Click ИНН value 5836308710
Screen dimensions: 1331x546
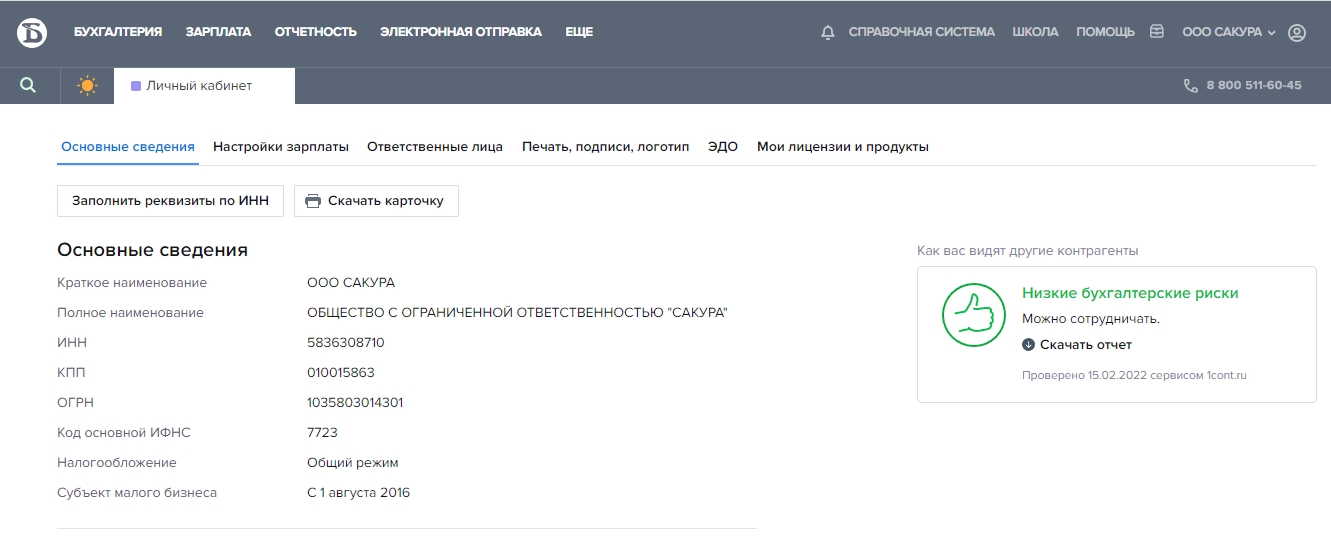pos(346,343)
